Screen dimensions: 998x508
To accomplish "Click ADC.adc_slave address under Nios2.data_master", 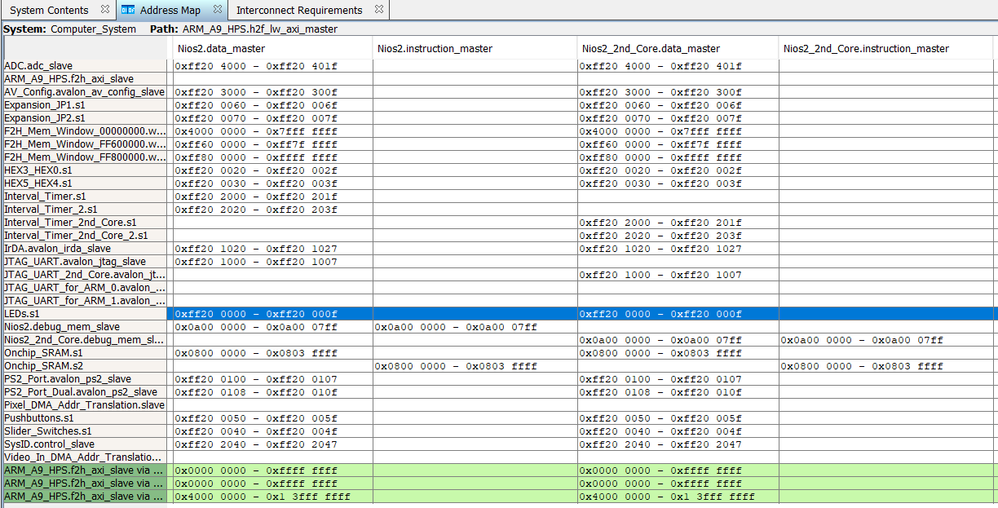I will [x=255, y=66].
